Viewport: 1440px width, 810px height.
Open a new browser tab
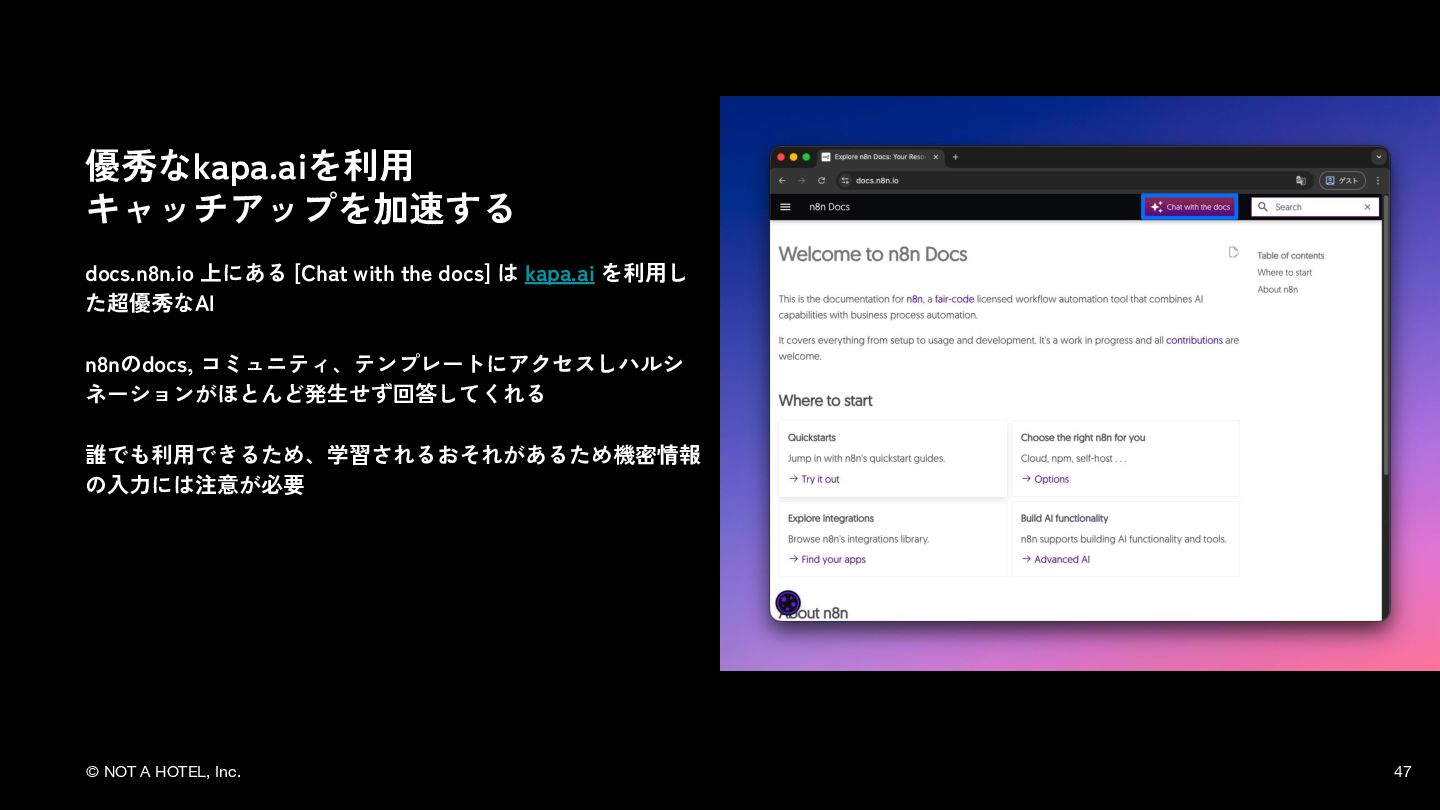click(955, 157)
